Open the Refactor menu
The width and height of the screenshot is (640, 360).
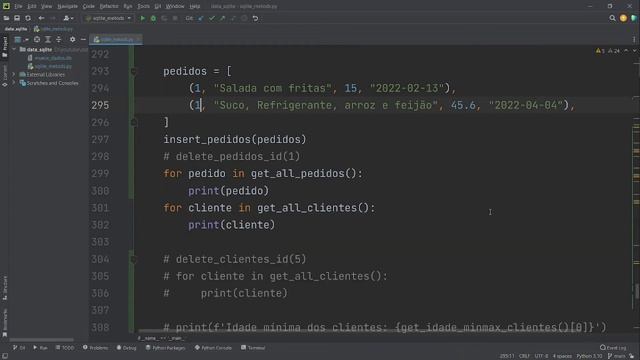coord(109,7)
